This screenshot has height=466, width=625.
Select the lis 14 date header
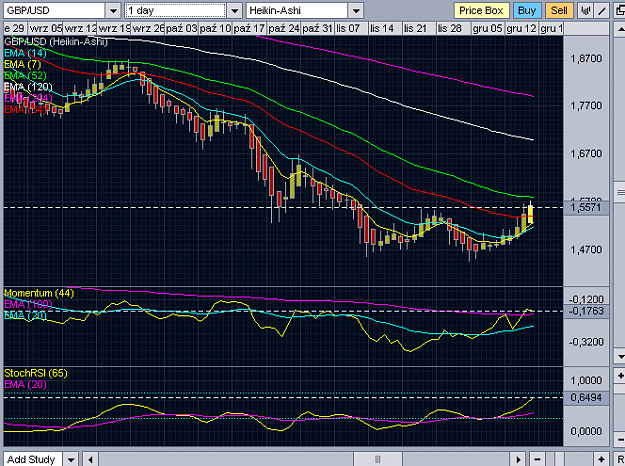[385, 29]
